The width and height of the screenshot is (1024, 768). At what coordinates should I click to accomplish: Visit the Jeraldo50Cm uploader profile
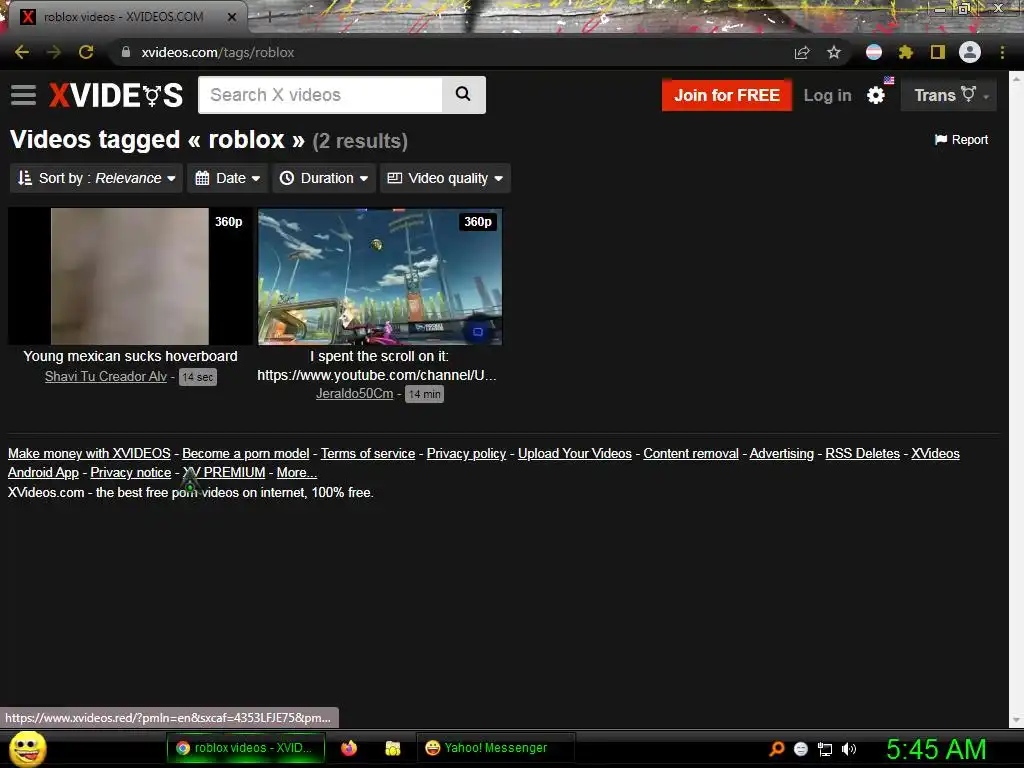[x=355, y=394]
